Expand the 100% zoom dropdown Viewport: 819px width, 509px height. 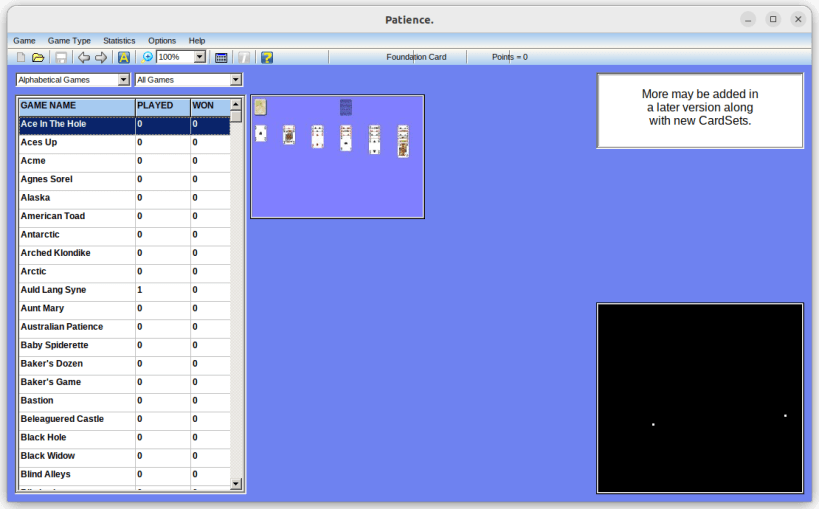point(200,57)
